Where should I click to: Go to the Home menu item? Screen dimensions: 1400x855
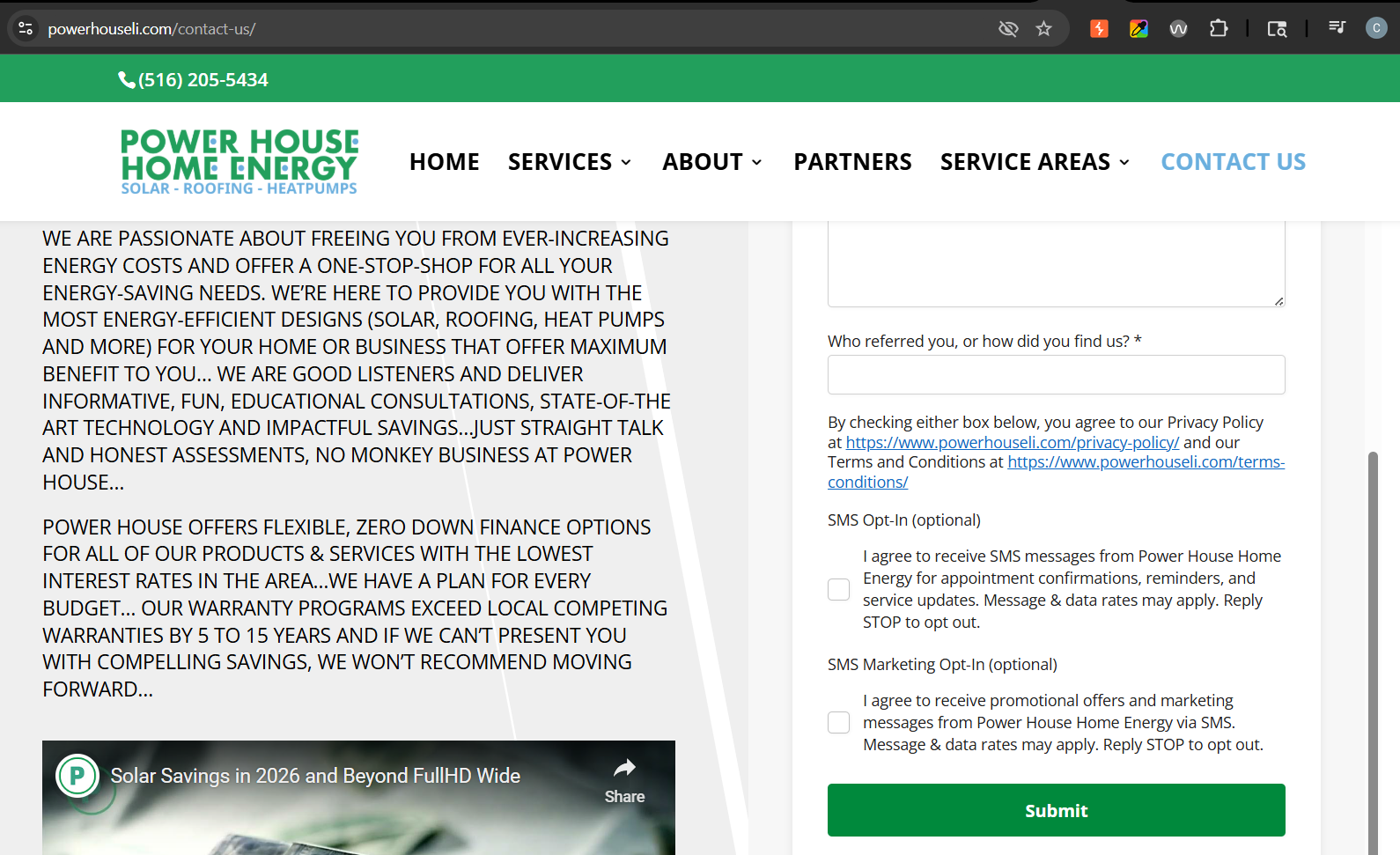[x=444, y=162]
